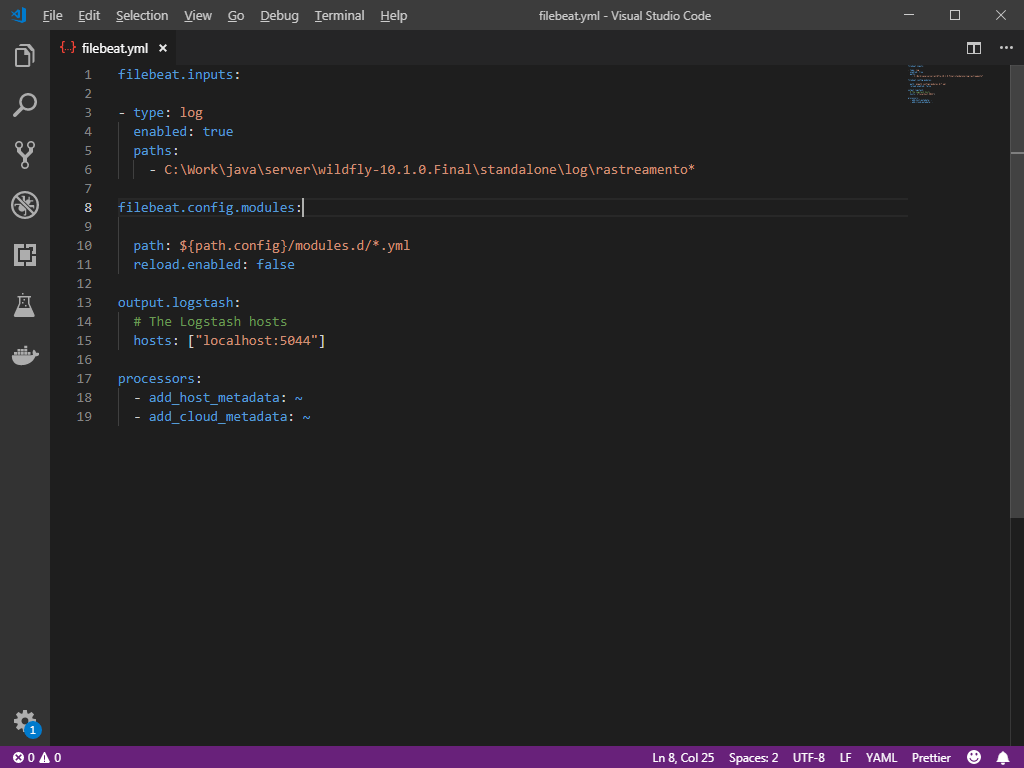
Task: Open the feedback smiley in status bar
Action: point(974,758)
